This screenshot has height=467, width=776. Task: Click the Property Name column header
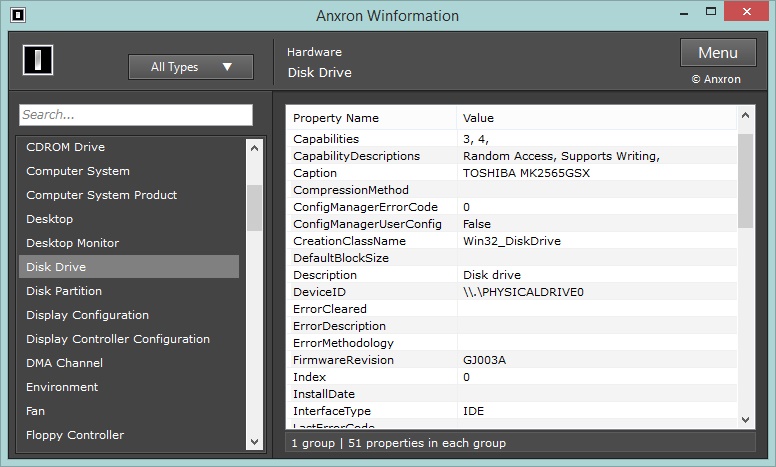[336, 118]
